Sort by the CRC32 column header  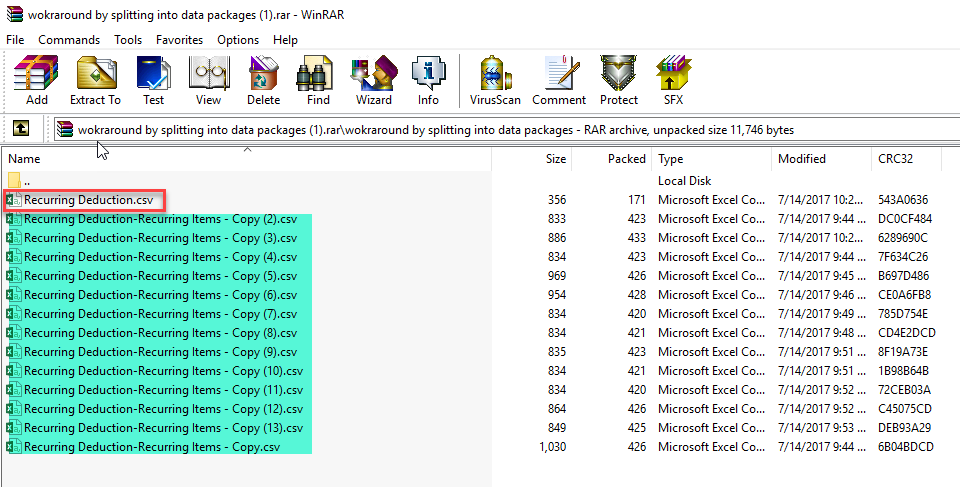906,159
